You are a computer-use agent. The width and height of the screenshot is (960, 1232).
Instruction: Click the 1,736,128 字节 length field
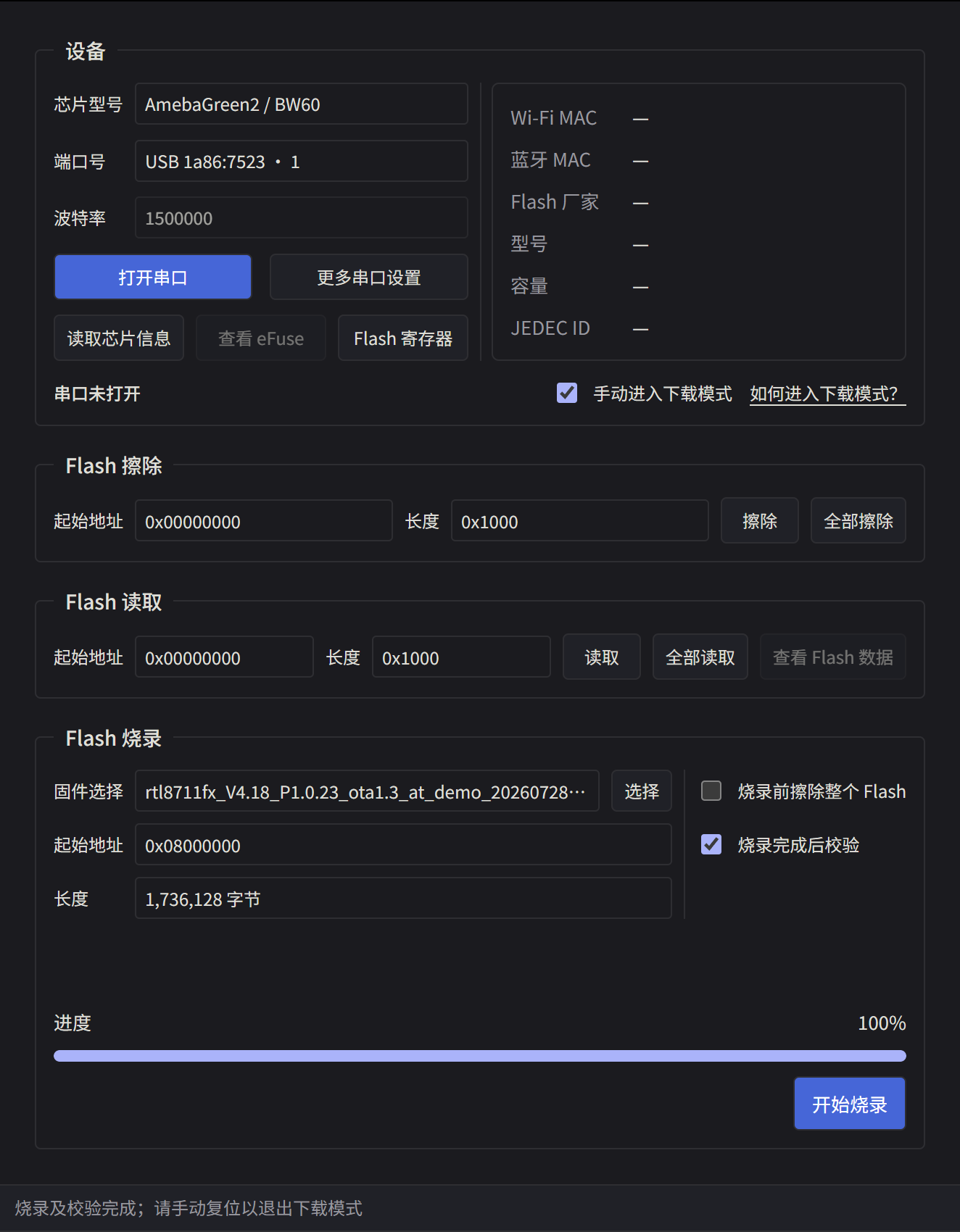click(x=404, y=899)
